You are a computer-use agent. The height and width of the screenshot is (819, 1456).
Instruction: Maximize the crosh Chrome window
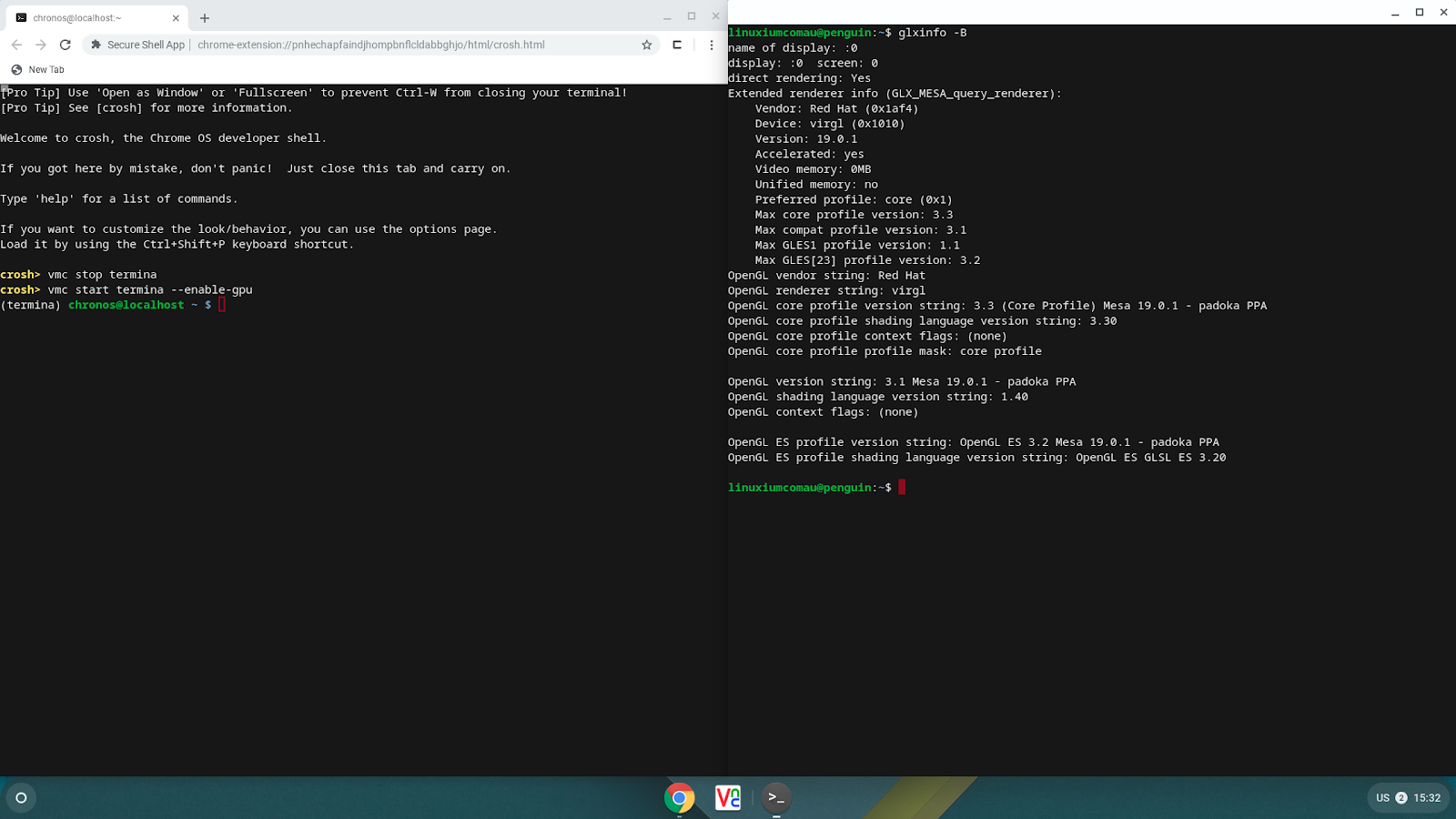click(x=692, y=16)
